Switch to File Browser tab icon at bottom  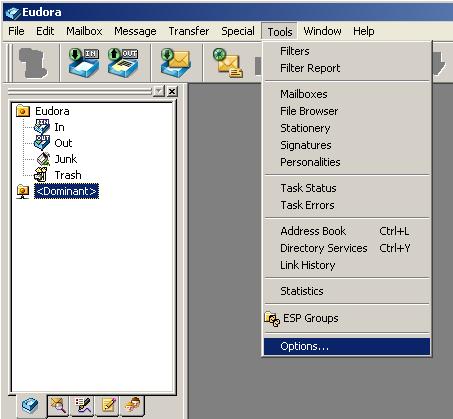pos(58,405)
